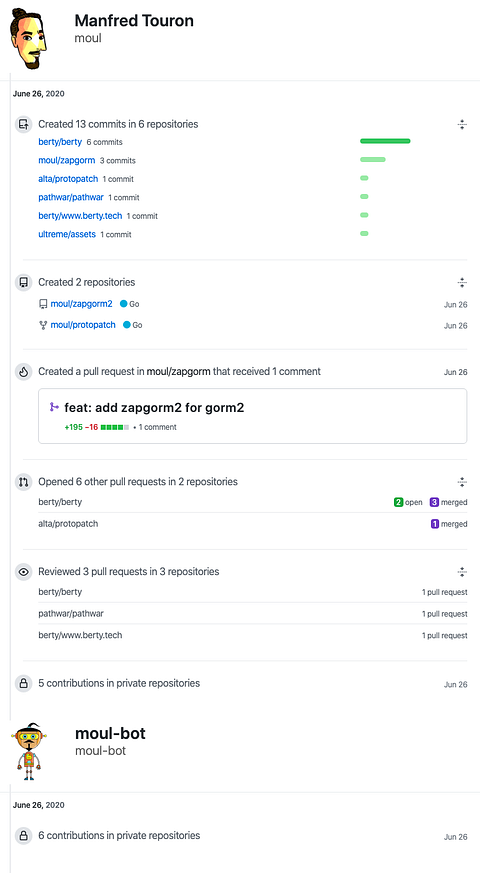Viewport: 480px width, 873px height.
Task: Click Manfred Touron's avatar image
Action: click(28, 38)
